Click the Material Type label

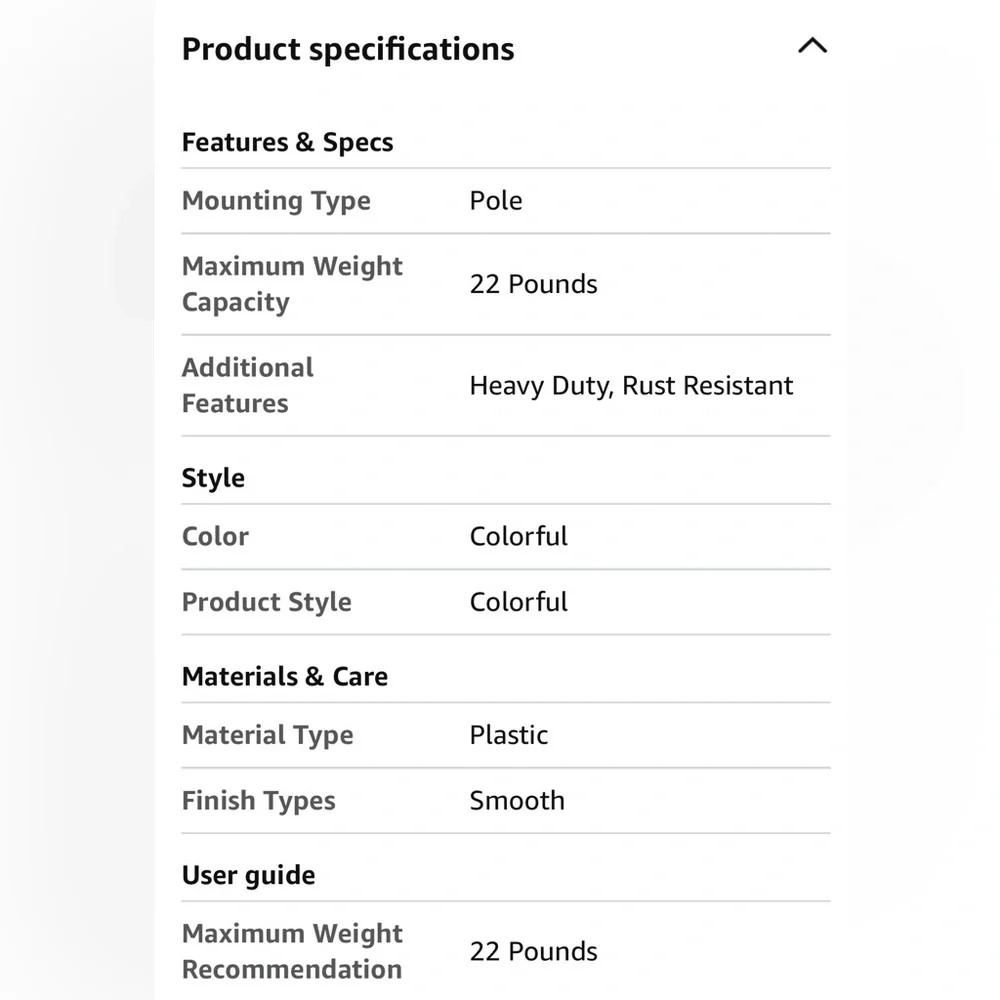(x=267, y=735)
